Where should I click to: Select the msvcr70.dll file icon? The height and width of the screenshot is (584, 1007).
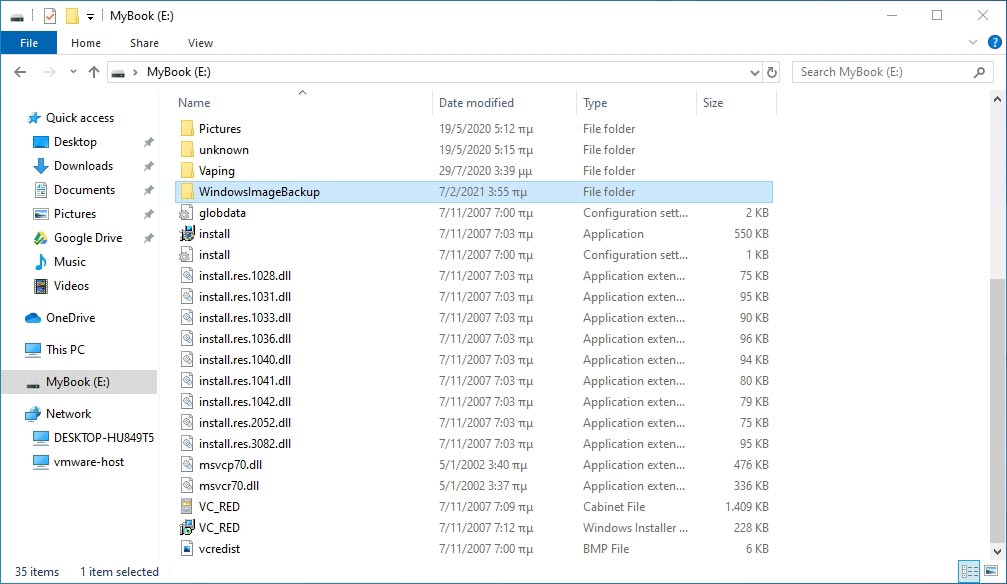(x=186, y=486)
